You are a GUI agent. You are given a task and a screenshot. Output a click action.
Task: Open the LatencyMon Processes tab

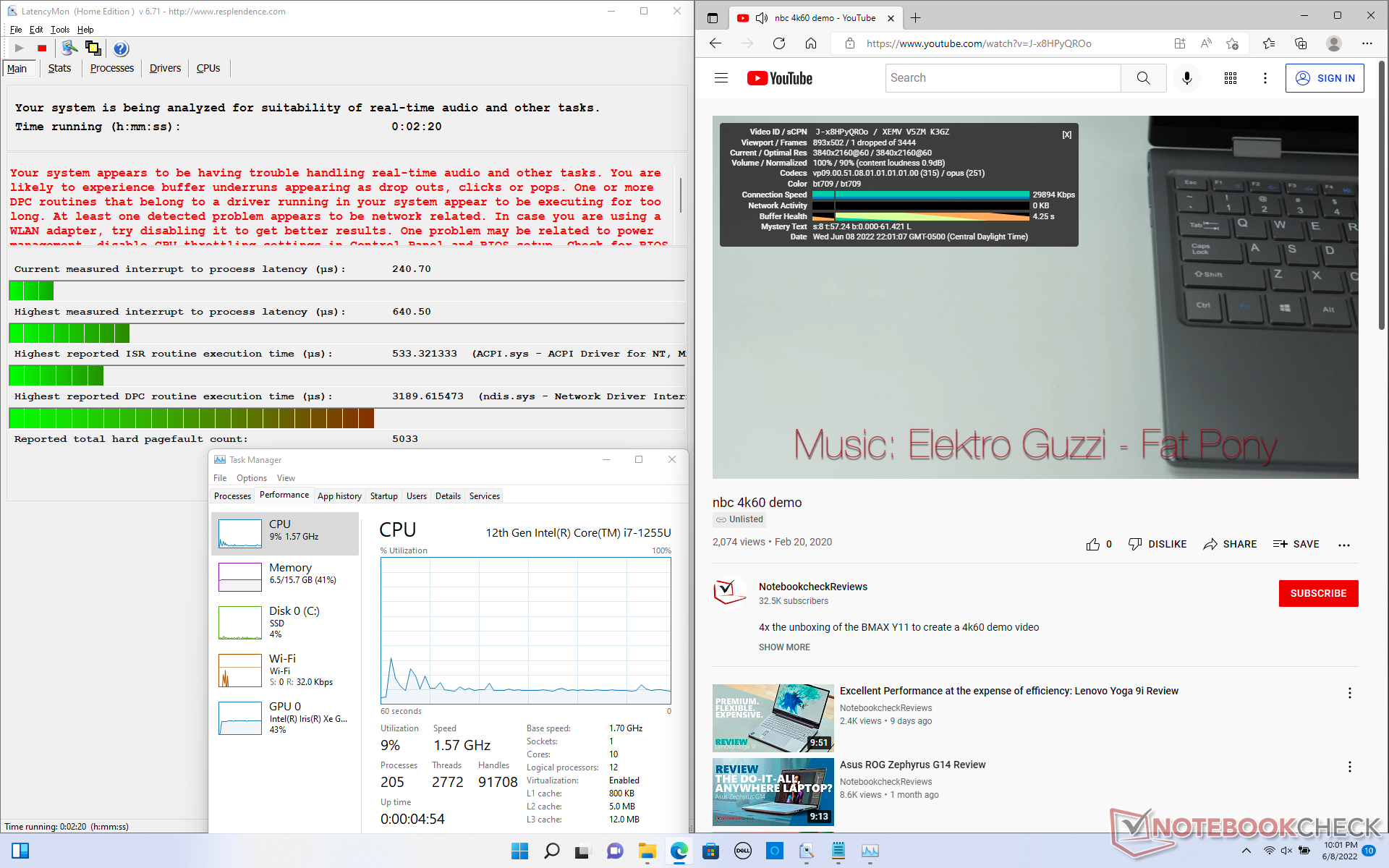112,68
